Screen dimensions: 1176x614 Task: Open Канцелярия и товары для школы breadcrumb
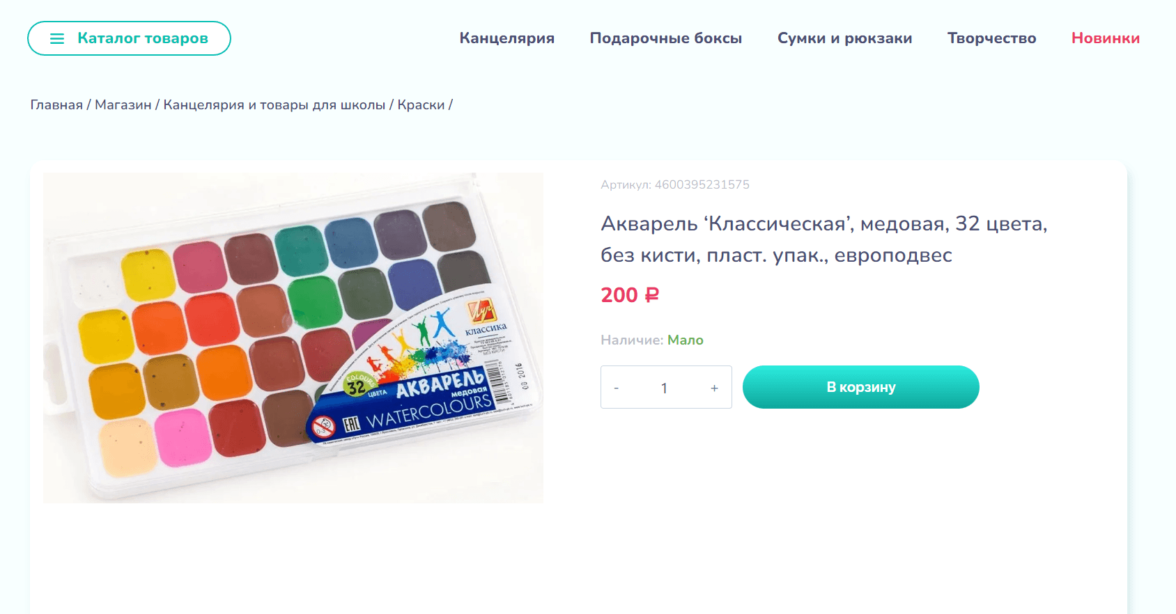[x=274, y=104]
